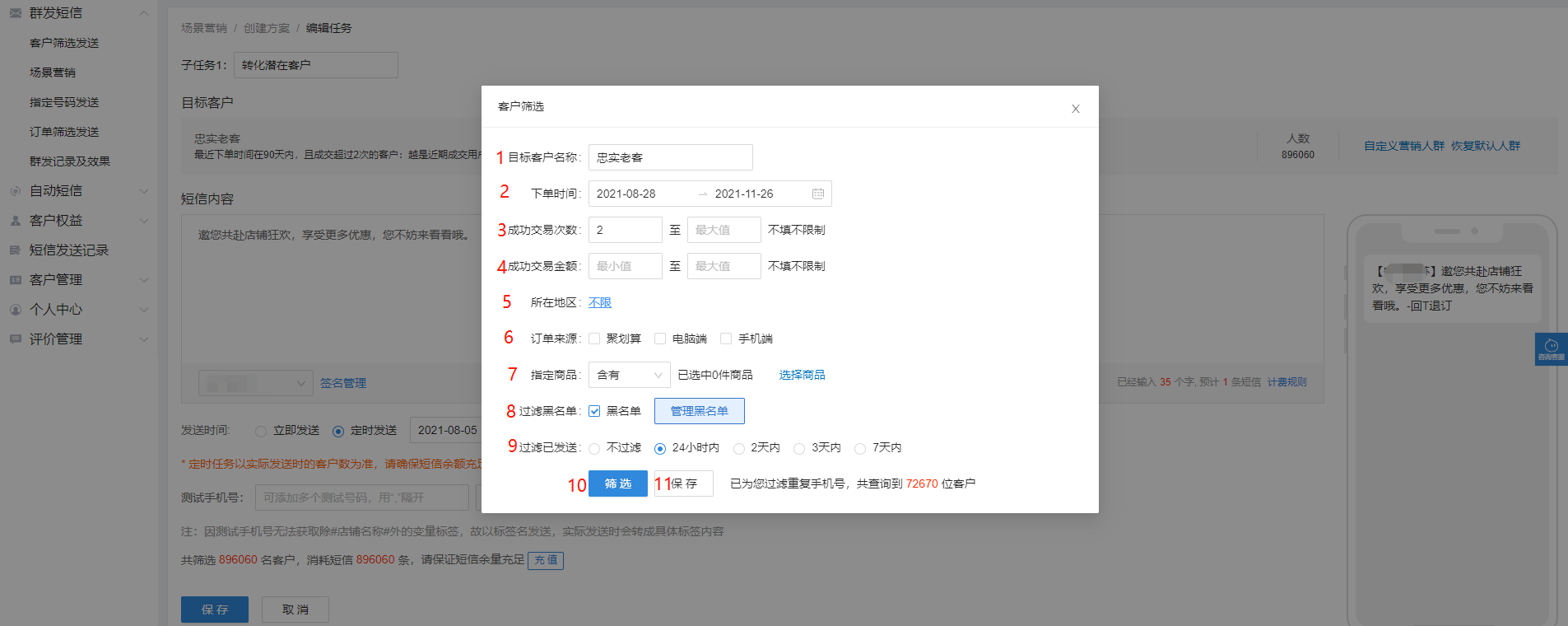Check the 聚划算 order source checkbox
The height and width of the screenshot is (626, 1568).
point(594,339)
